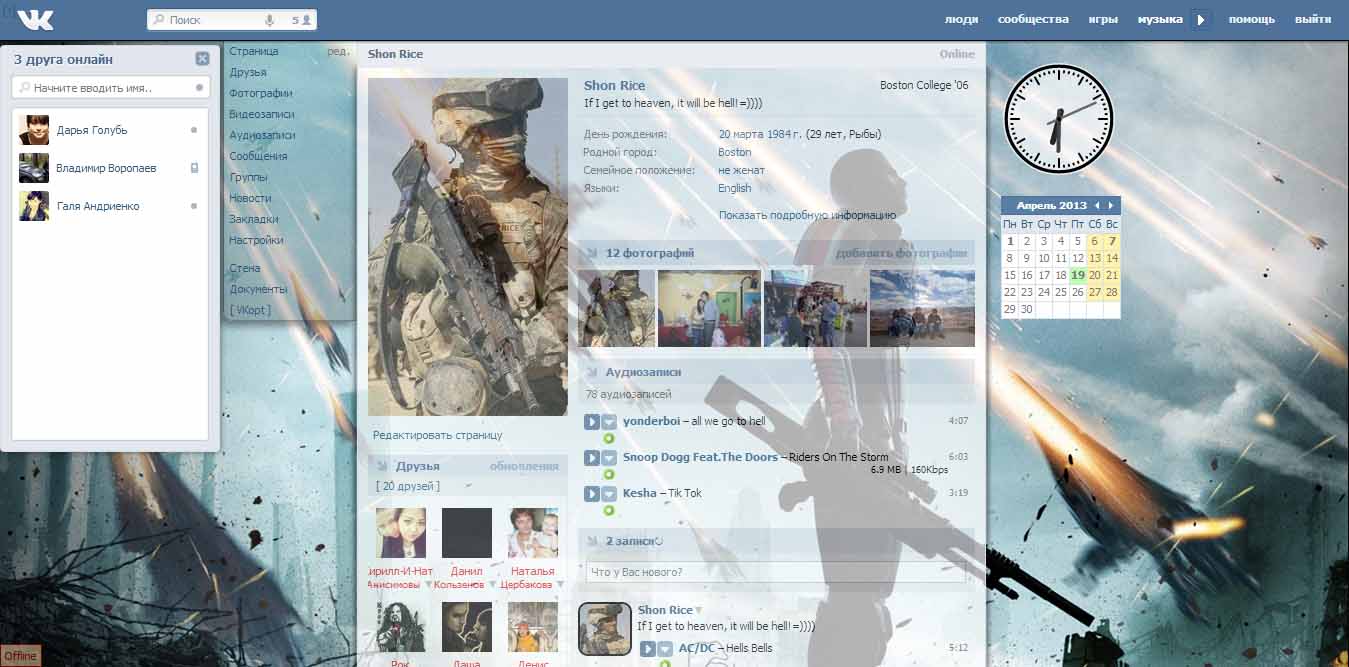Open 'музыка' in top navigation
1349x667 pixels.
coord(1160,19)
